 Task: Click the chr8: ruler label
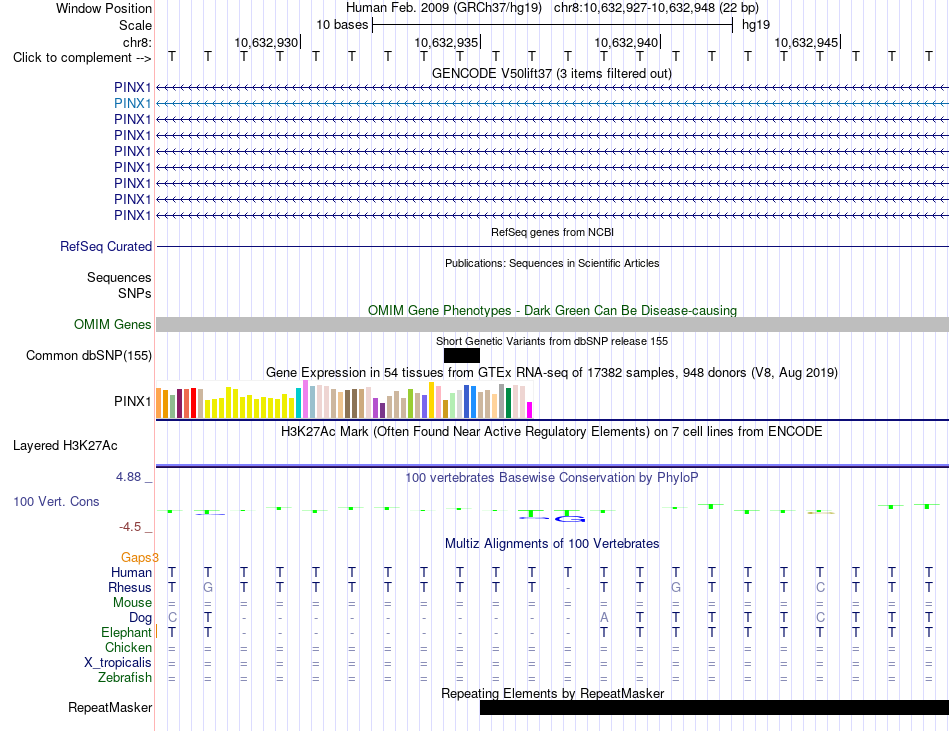pos(137,42)
